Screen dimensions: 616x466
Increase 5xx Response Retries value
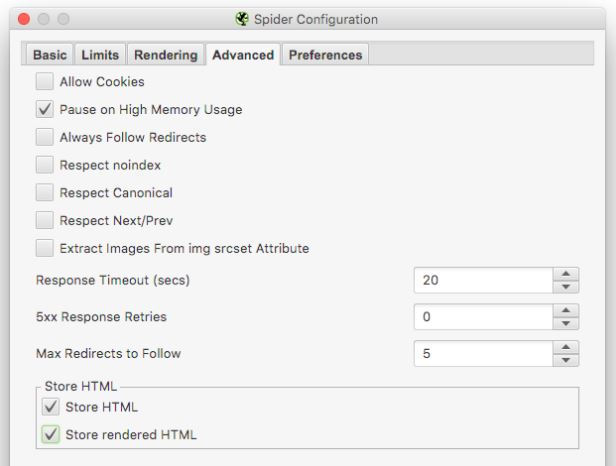click(566, 310)
